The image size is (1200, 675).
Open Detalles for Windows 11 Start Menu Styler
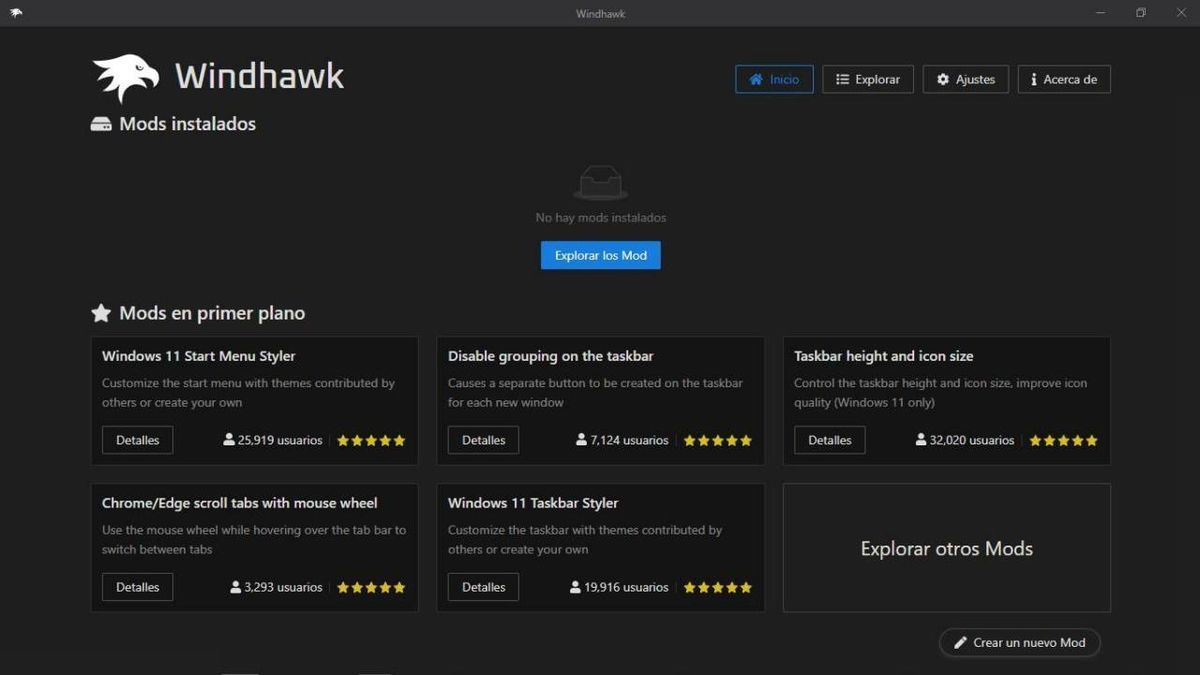point(137,440)
